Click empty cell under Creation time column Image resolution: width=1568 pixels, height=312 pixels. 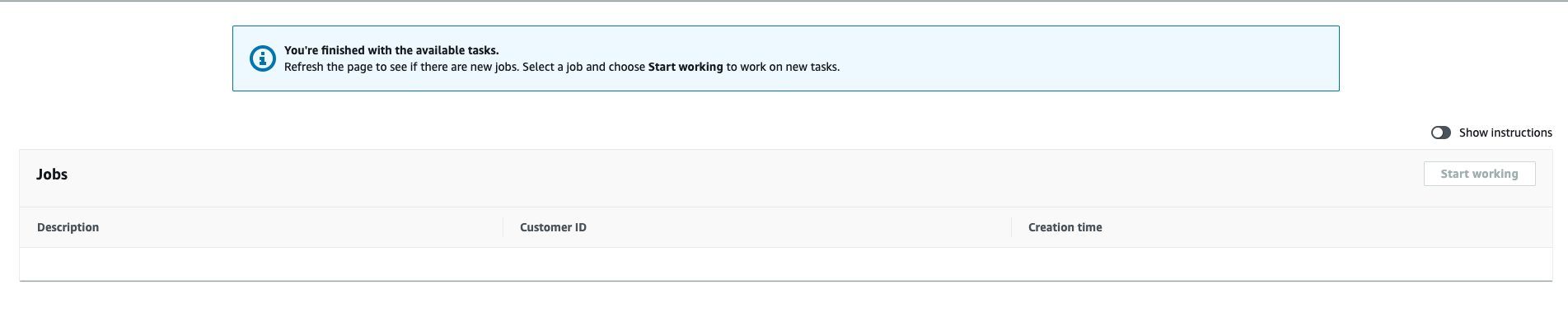pos(1282,263)
